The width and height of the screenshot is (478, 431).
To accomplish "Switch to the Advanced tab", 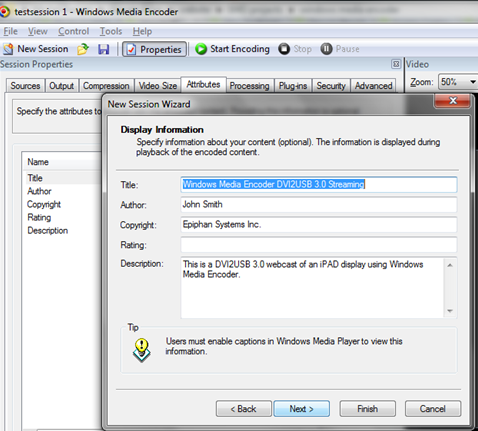I will (373, 86).
